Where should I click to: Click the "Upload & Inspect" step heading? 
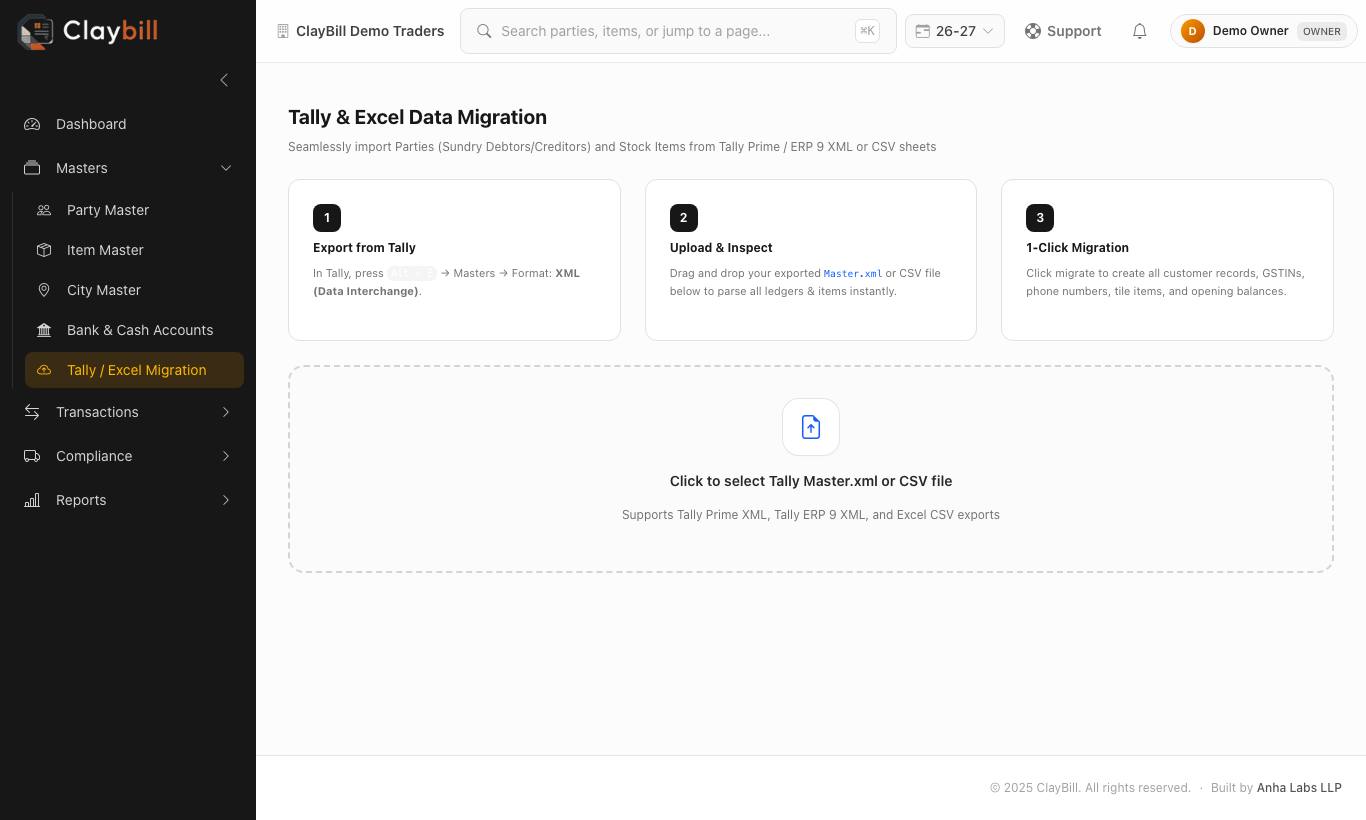pos(721,248)
